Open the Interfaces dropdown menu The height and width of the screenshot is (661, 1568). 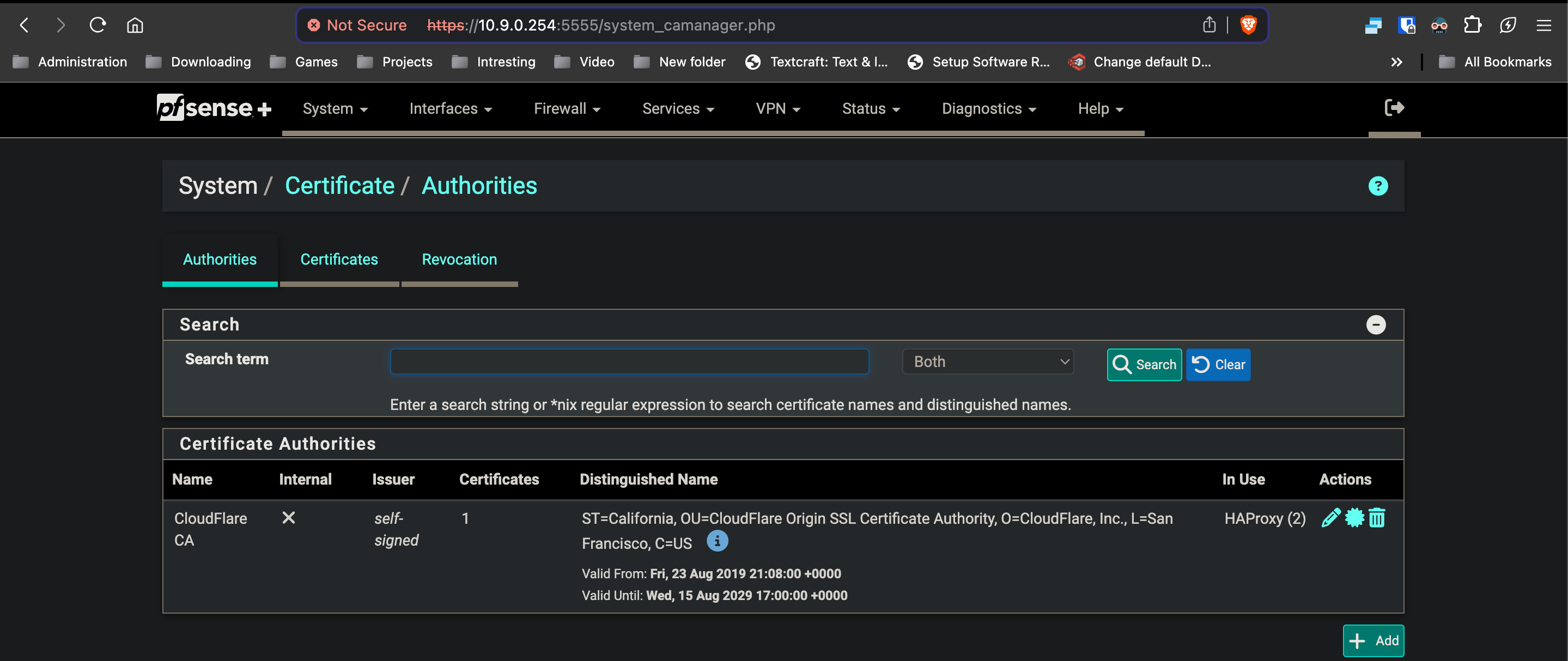[451, 109]
